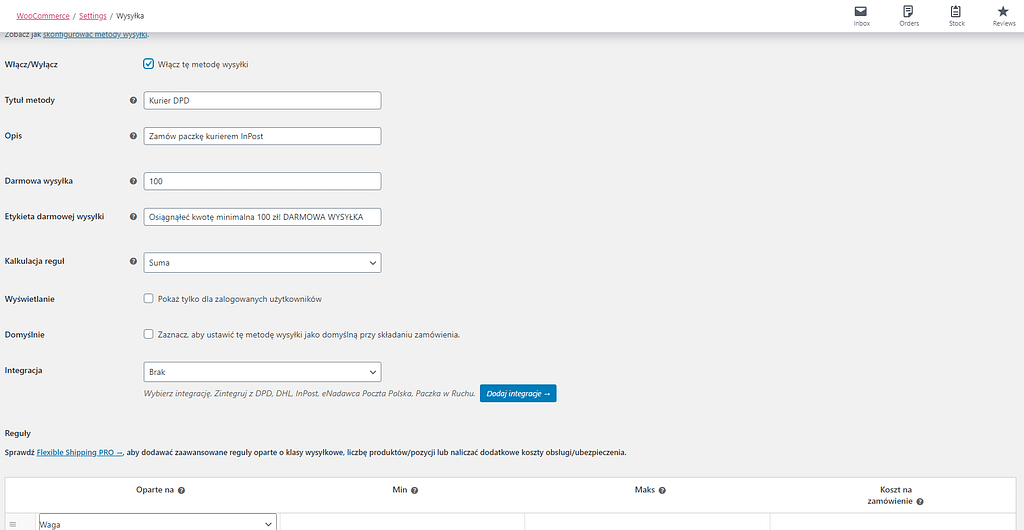
Task: Open the Waga rule condition dropdown
Action: [157, 523]
